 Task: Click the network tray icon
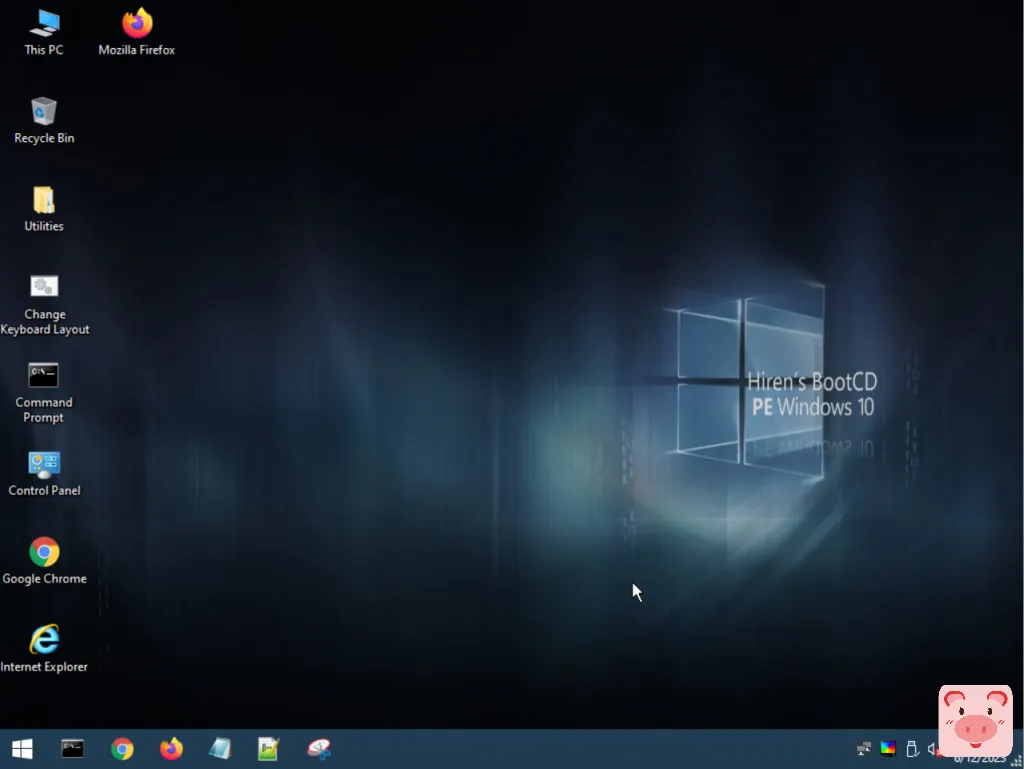[x=863, y=749]
